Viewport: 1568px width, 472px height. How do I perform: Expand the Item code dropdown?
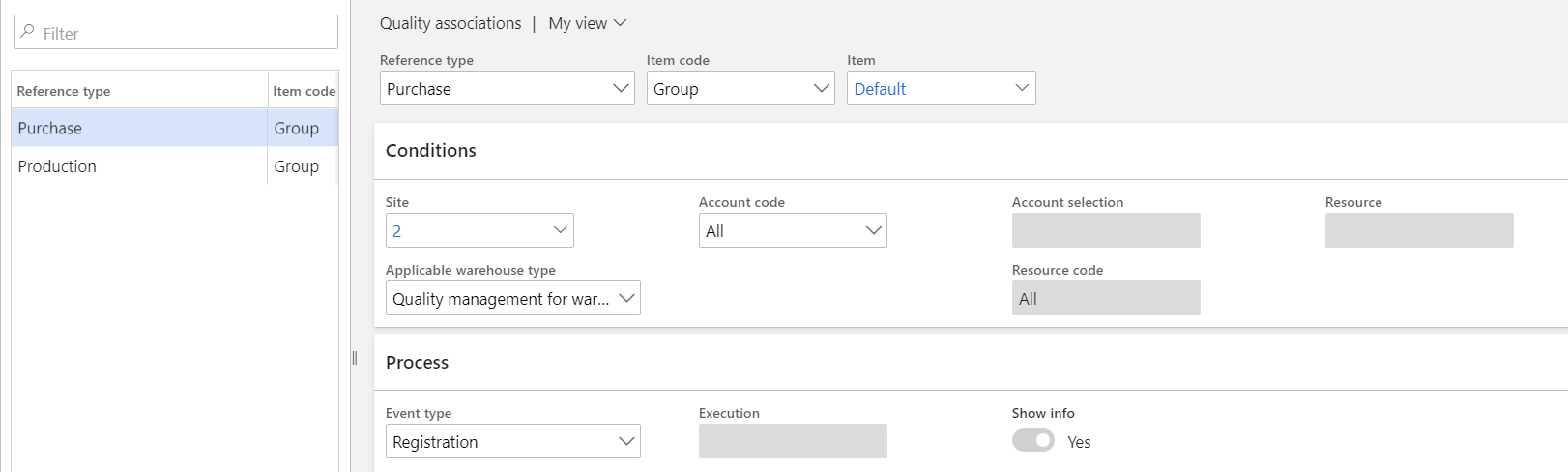tap(821, 89)
